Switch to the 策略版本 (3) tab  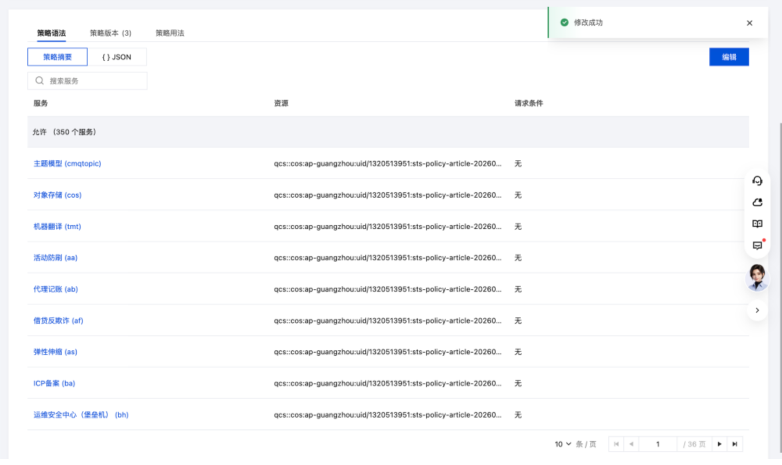(x=110, y=33)
